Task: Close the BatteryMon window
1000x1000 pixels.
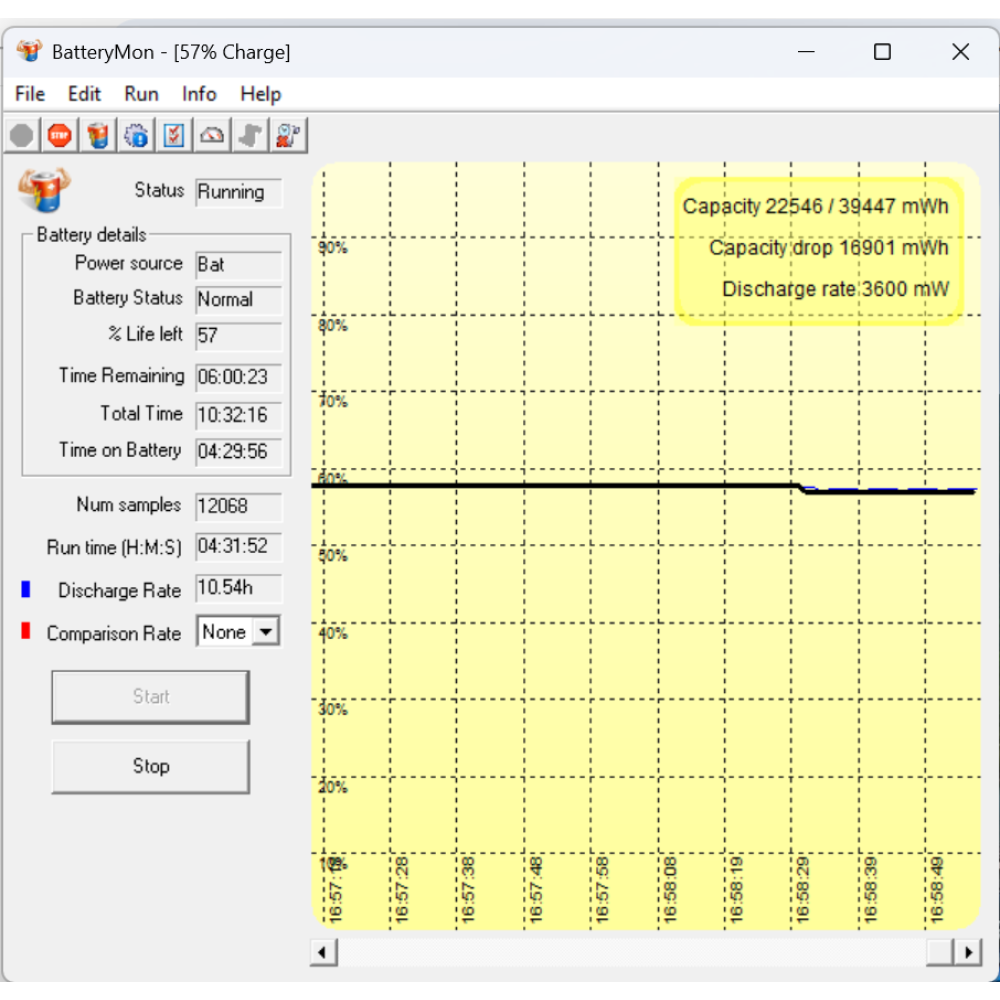Action: tap(960, 52)
